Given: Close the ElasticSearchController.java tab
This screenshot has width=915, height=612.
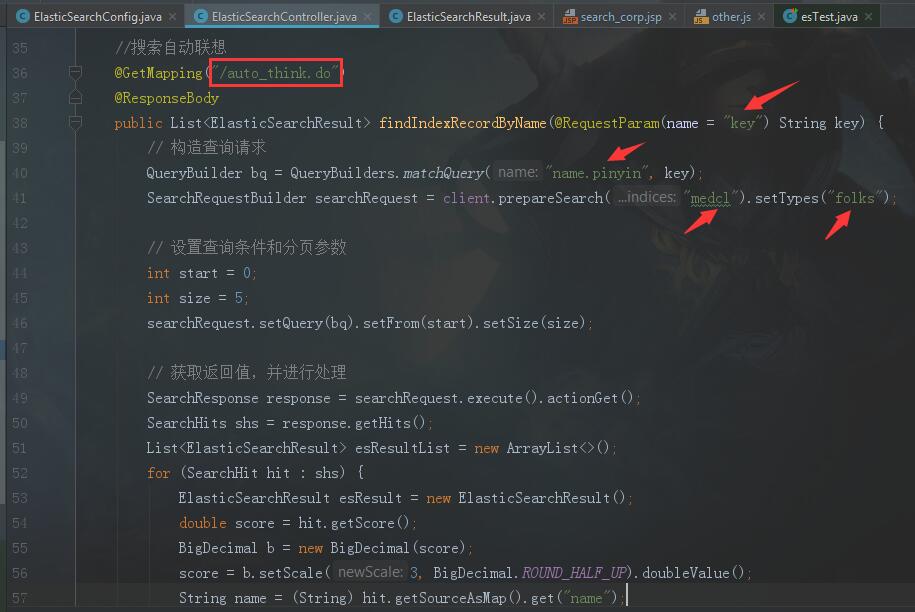Looking at the screenshot, I should (x=368, y=17).
